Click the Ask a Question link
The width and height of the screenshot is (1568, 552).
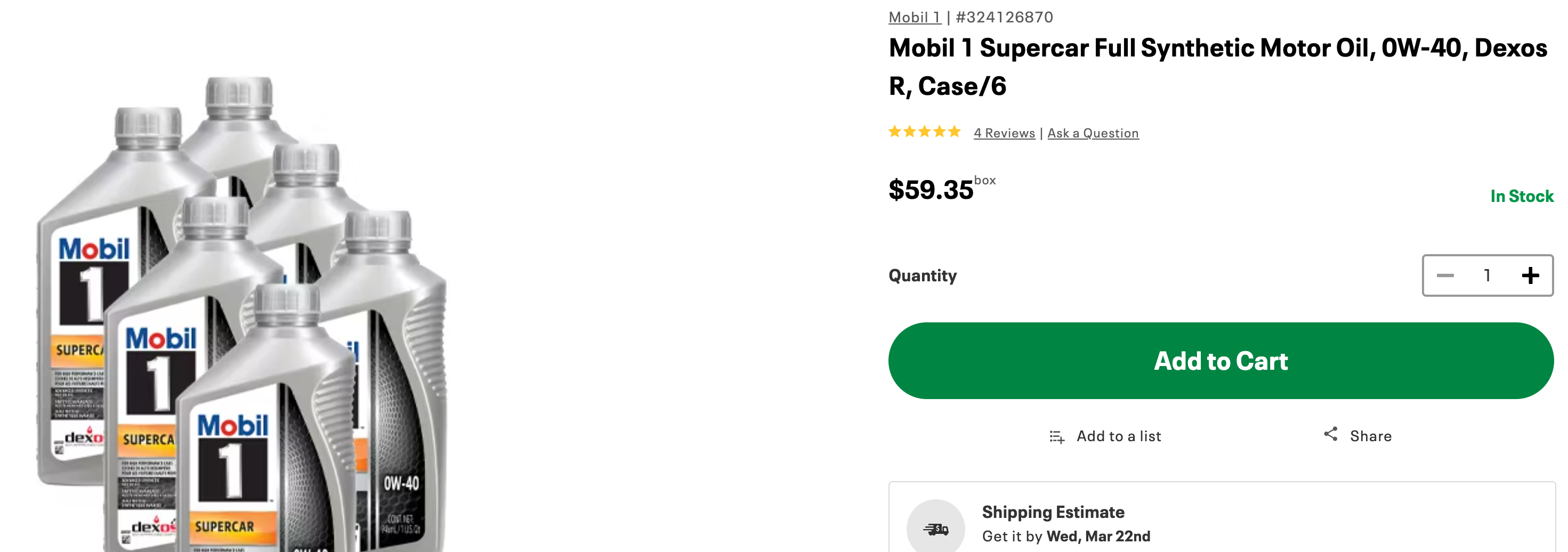point(1093,133)
